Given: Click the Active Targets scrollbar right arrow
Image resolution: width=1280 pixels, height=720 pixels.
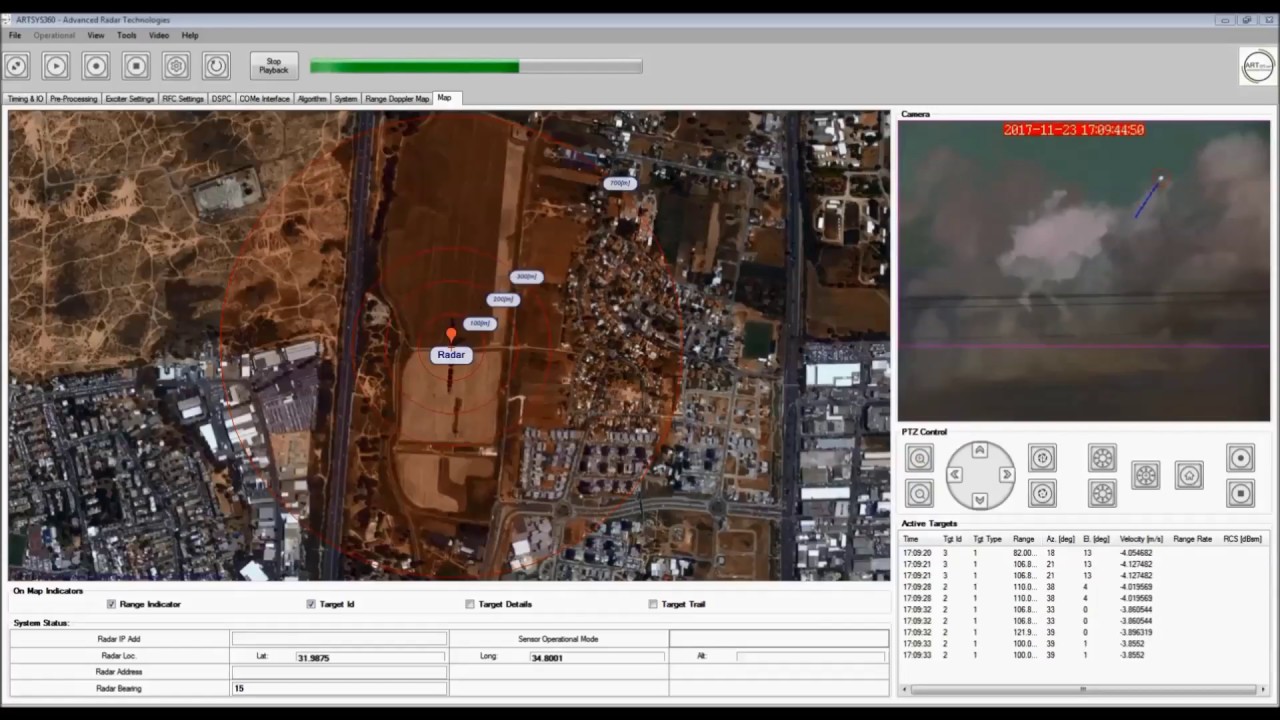Looking at the screenshot, I should point(1263,689).
